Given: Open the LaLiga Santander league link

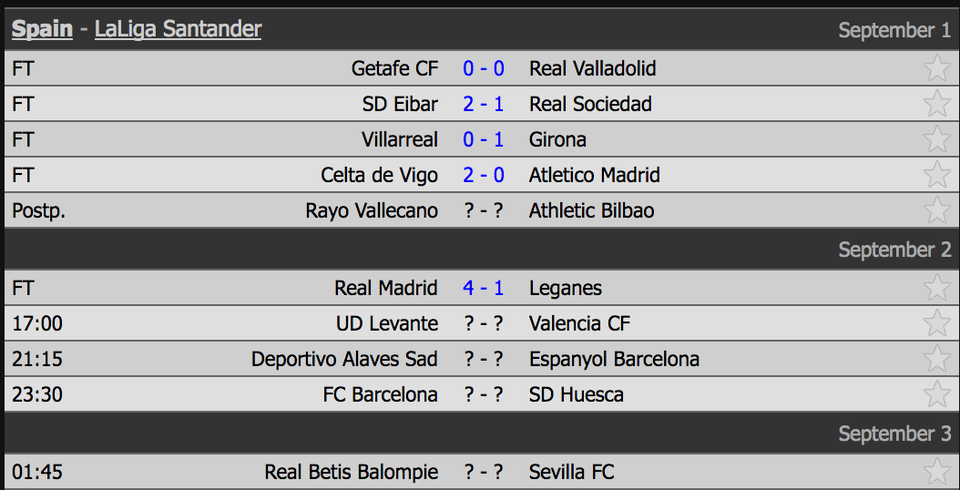Looking at the screenshot, I should [178, 29].
